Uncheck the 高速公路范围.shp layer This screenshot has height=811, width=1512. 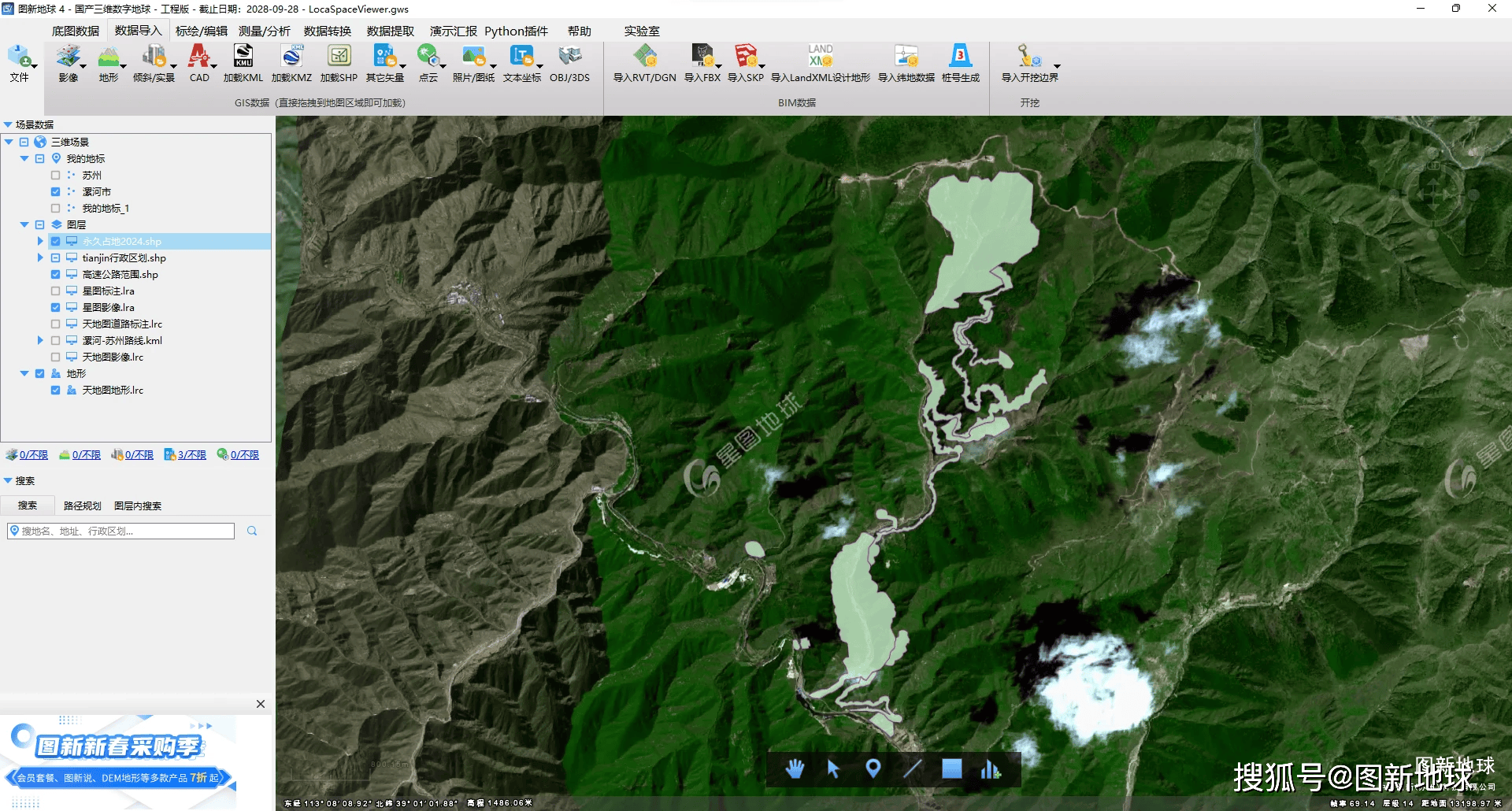click(56, 275)
